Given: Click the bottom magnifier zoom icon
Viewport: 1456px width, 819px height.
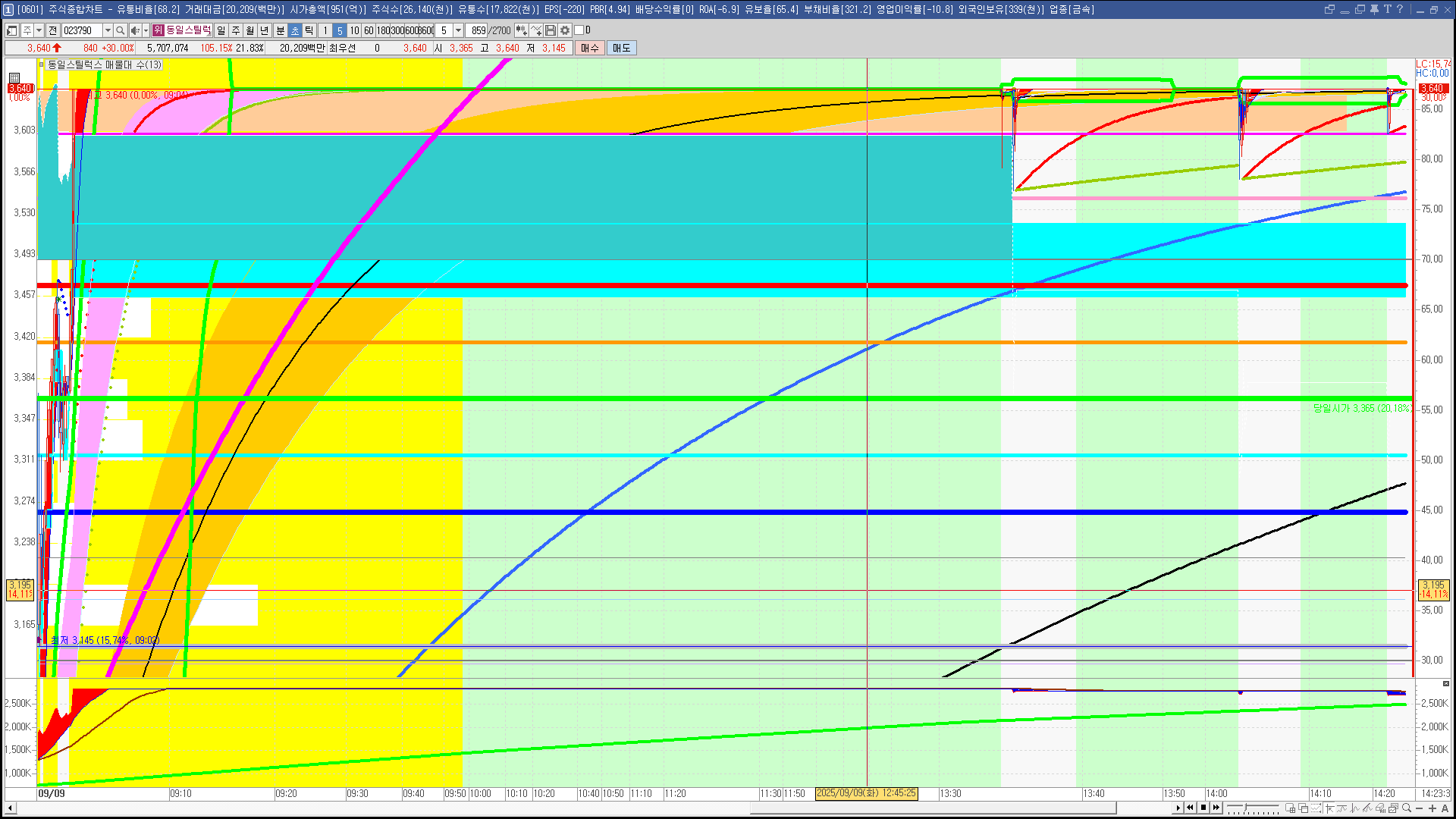Looking at the screenshot, I should (1407, 808).
